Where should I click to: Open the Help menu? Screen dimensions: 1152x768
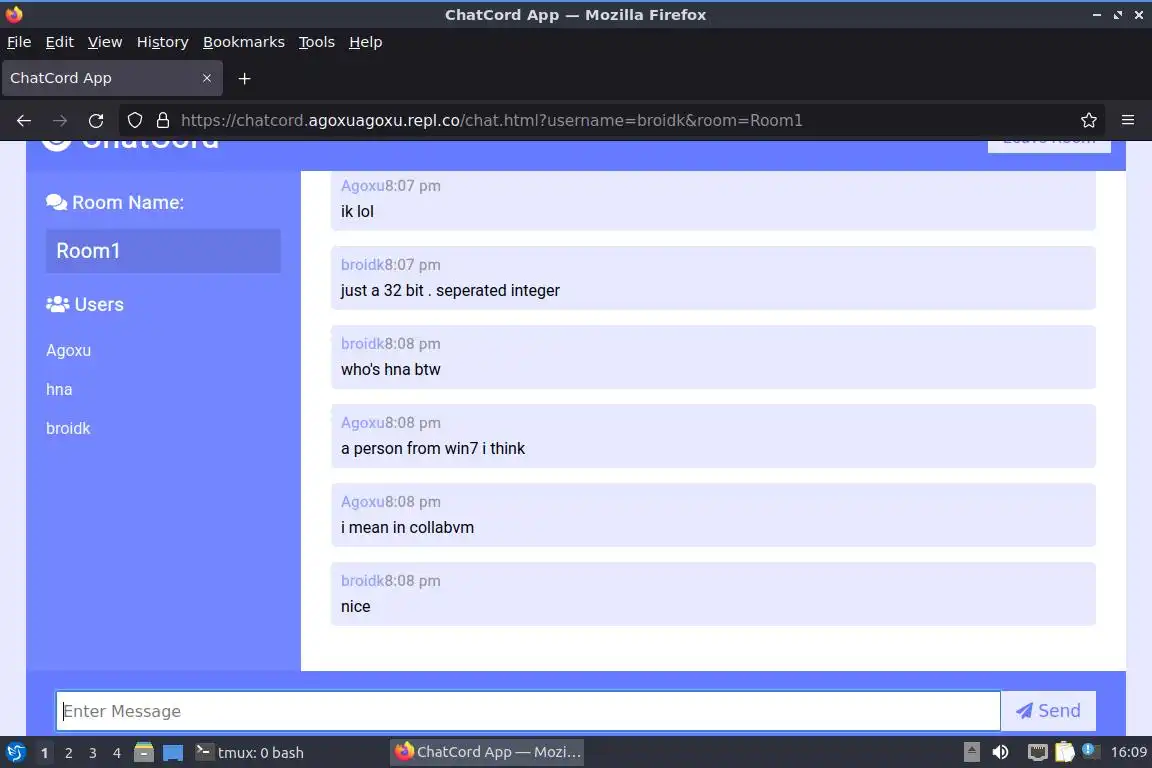pyautogui.click(x=365, y=42)
